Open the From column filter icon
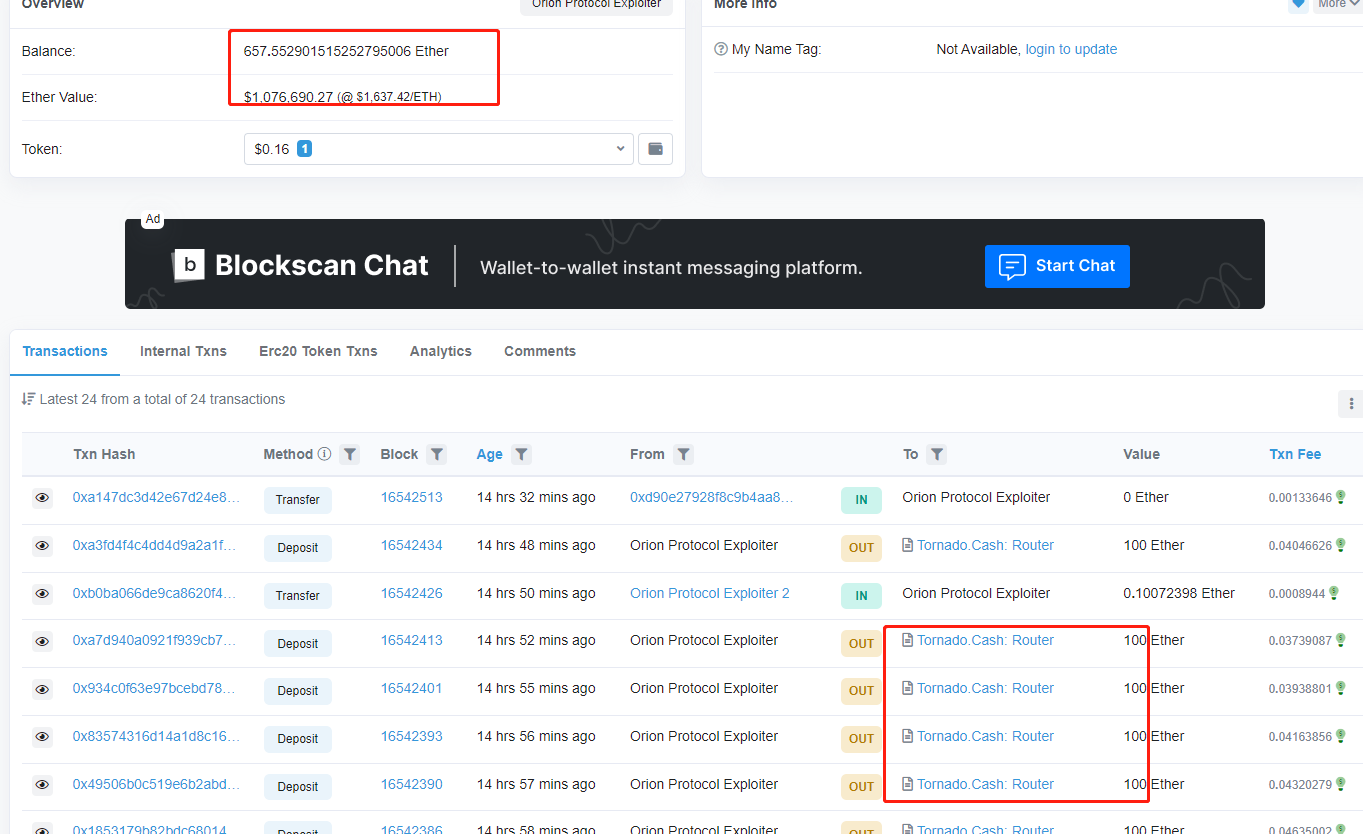Viewport: 1363px width, 834px height. coord(683,454)
